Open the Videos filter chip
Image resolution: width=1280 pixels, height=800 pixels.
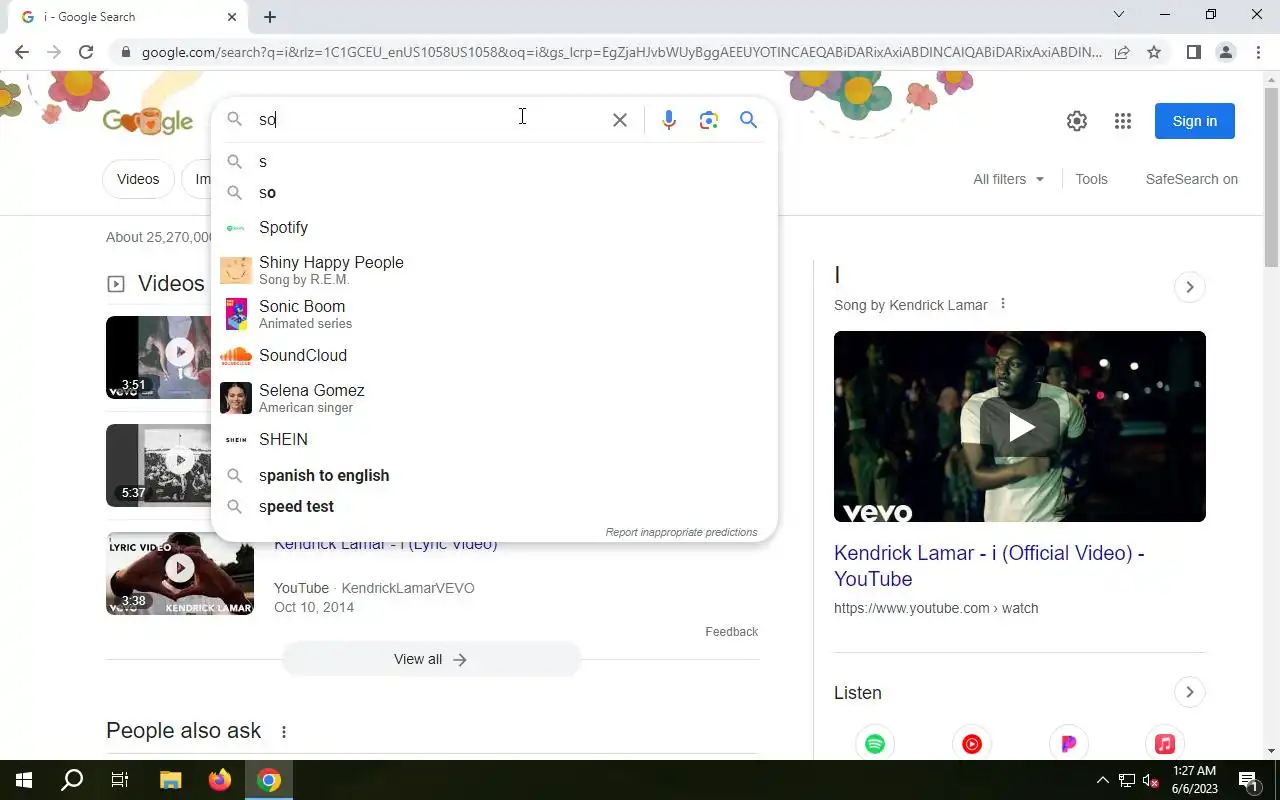coord(138,179)
